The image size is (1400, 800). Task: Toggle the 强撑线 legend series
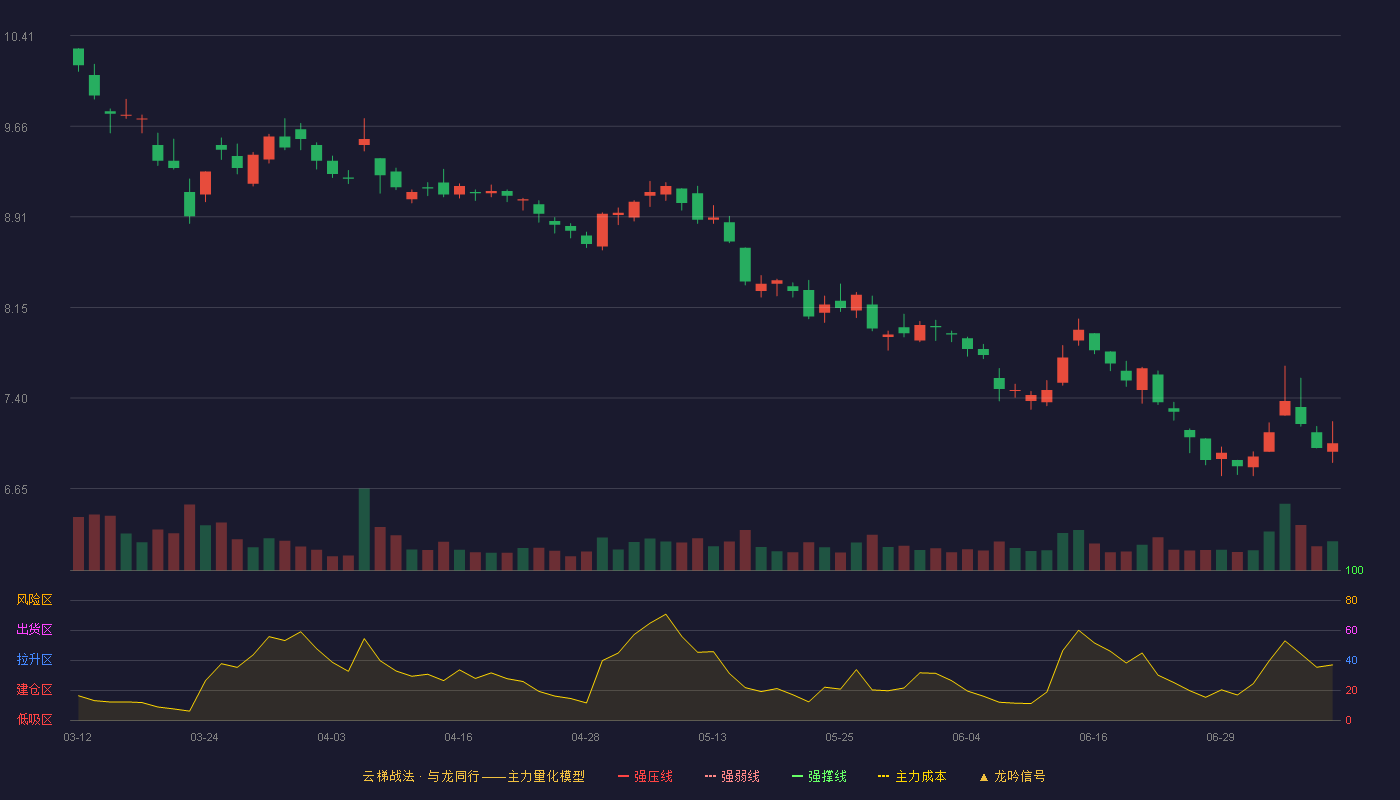tap(819, 776)
